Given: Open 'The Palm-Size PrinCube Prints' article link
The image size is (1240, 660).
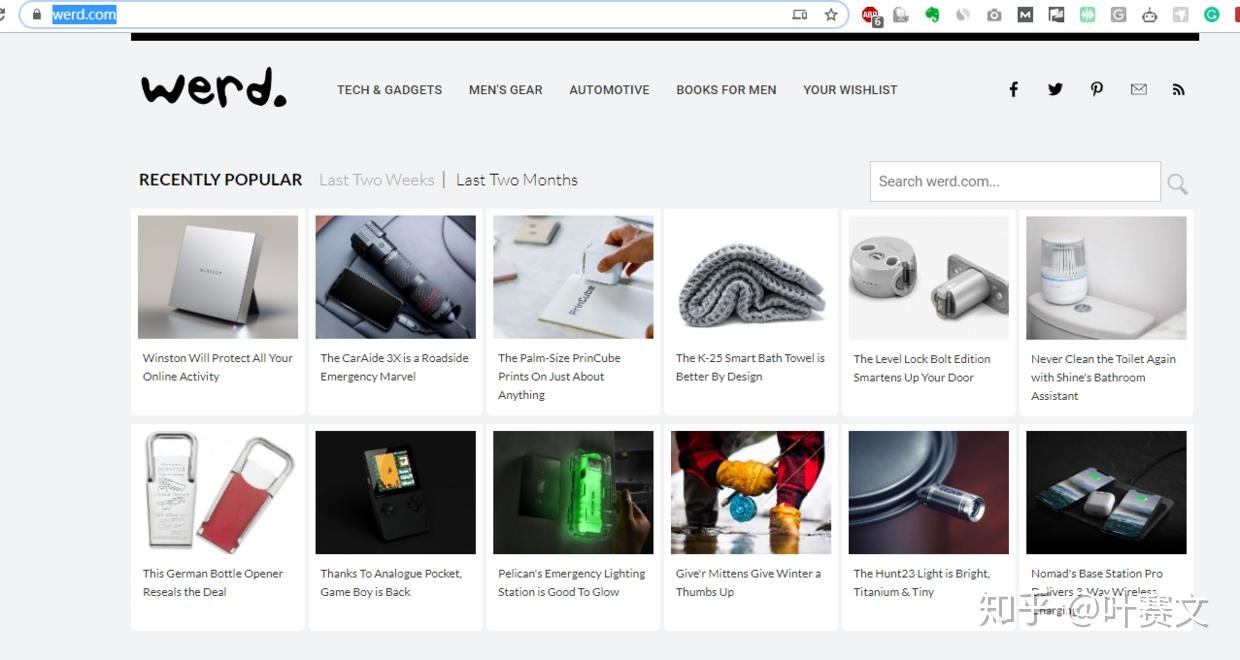Looking at the screenshot, I should pos(559,376).
